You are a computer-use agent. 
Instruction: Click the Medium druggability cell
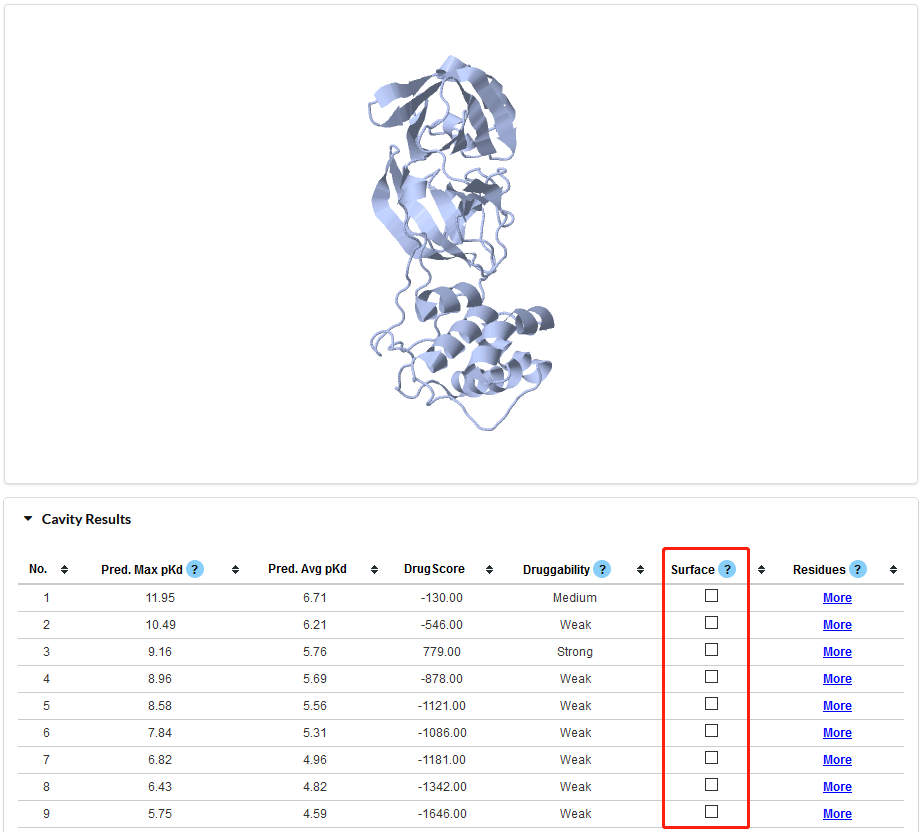coord(574,598)
